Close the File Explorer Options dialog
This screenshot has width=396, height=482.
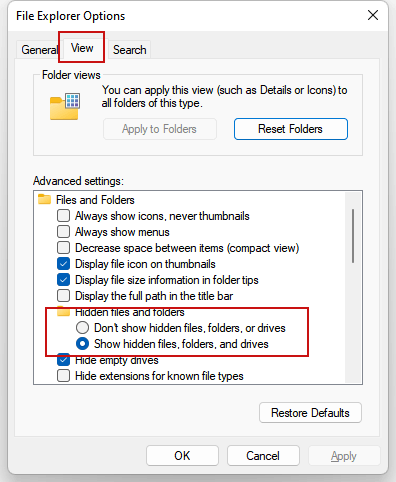click(x=373, y=15)
